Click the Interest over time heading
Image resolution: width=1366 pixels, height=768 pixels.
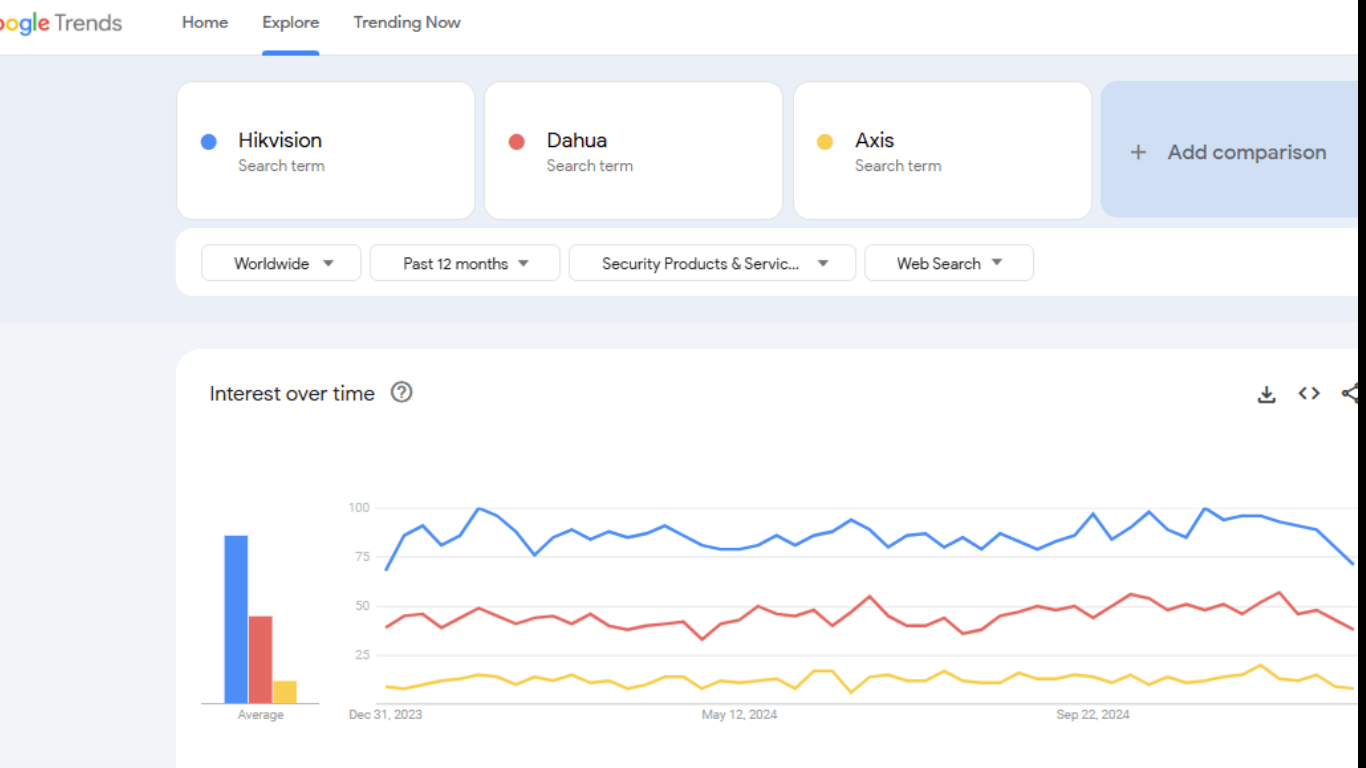pos(292,393)
